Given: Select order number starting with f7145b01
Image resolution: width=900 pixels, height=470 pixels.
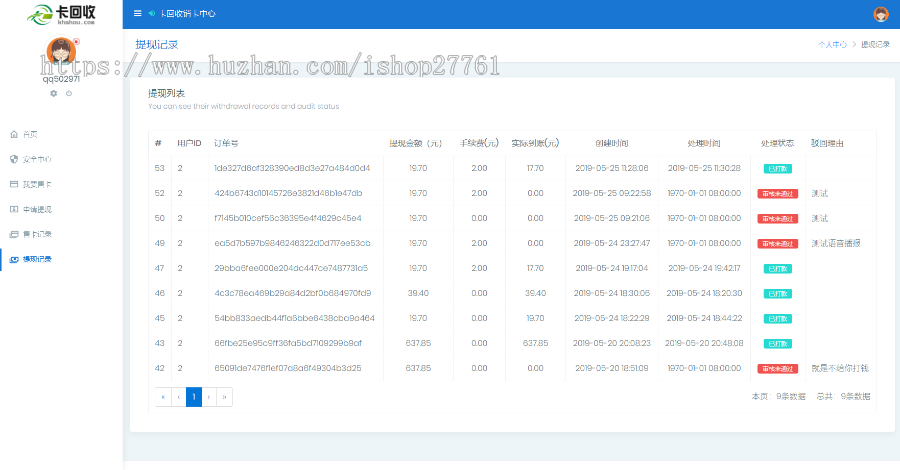Looking at the screenshot, I should click(288, 218).
